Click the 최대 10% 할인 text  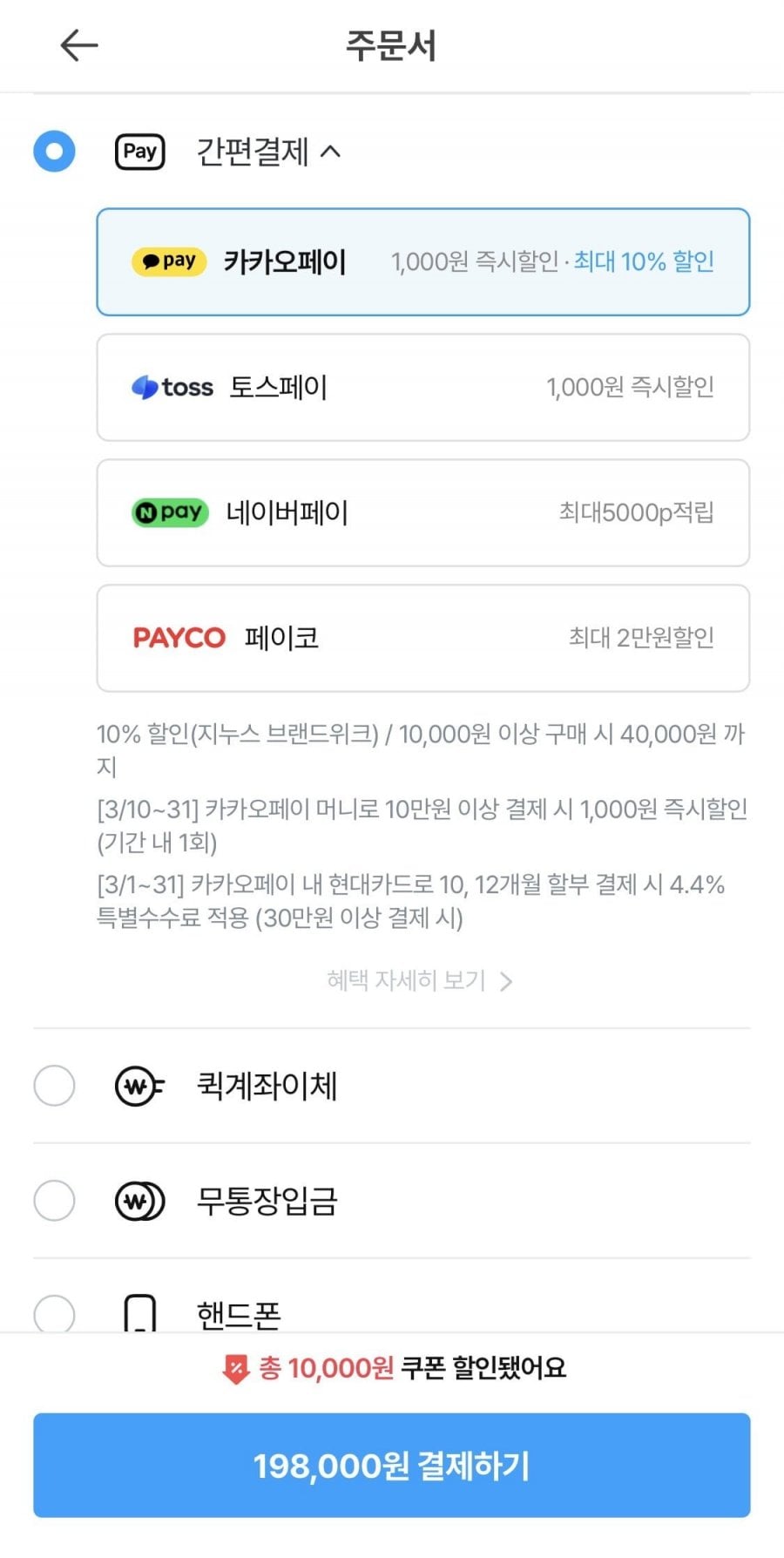(x=644, y=261)
